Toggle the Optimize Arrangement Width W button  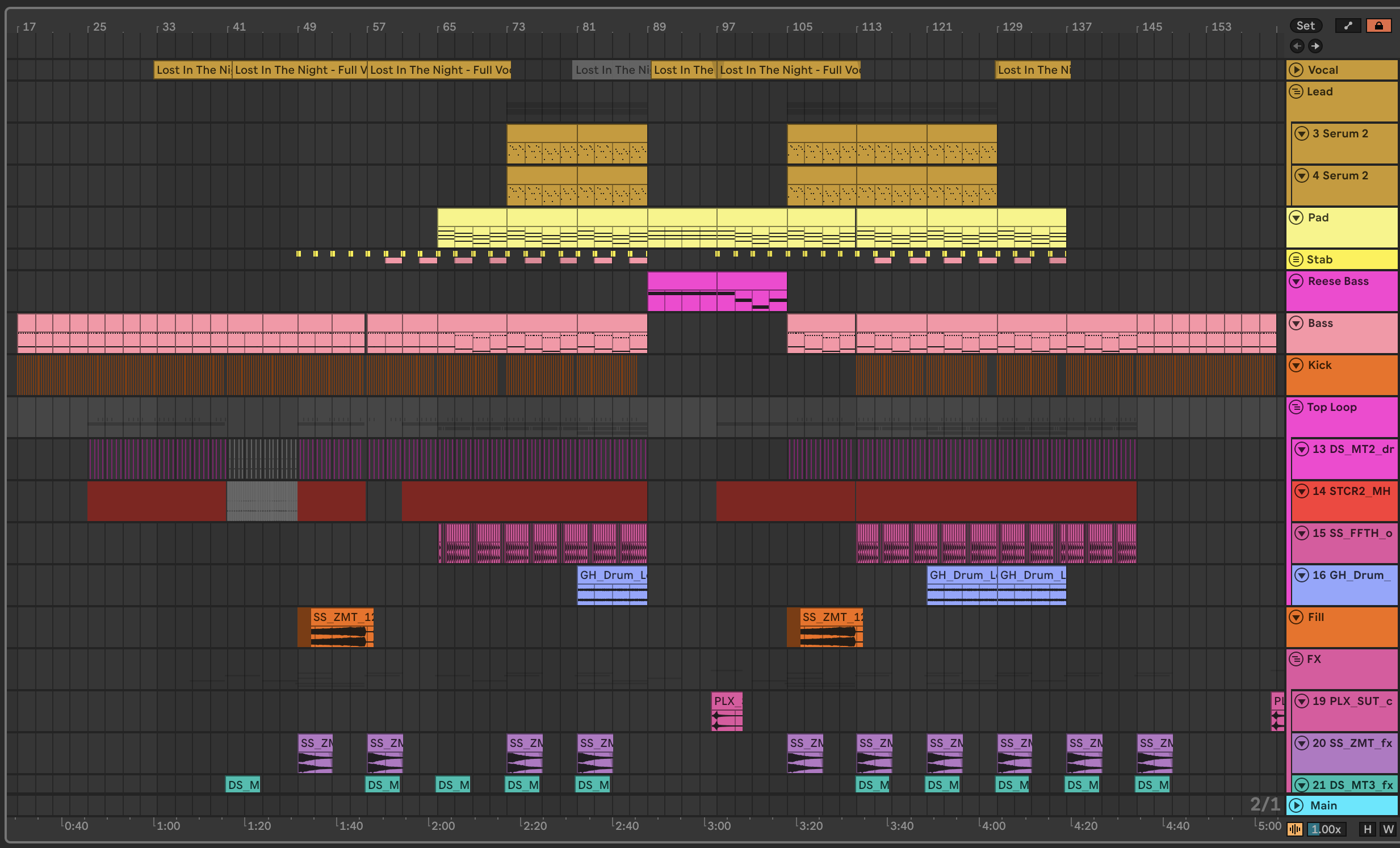tap(1388, 829)
